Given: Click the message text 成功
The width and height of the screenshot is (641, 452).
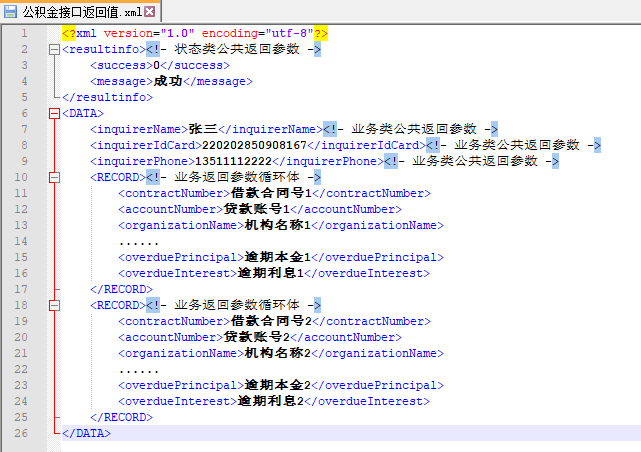Looking at the screenshot, I should click(x=168, y=81).
